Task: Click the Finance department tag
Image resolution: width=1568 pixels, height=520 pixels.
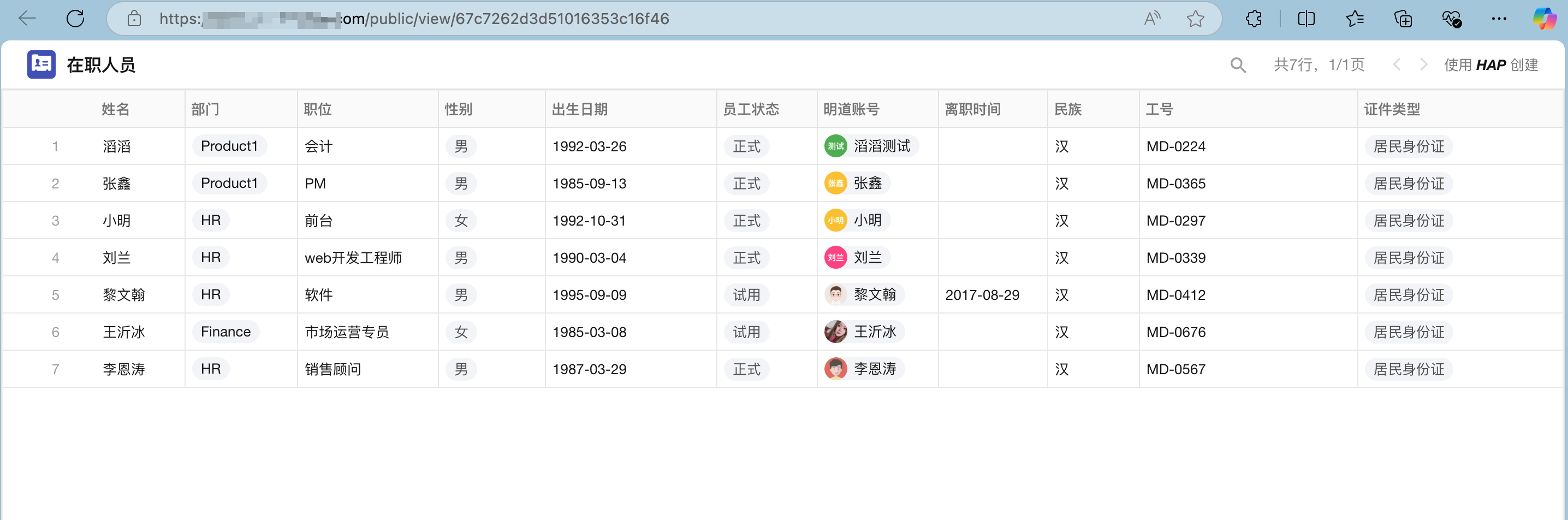Action: click(x=225, y=332)
